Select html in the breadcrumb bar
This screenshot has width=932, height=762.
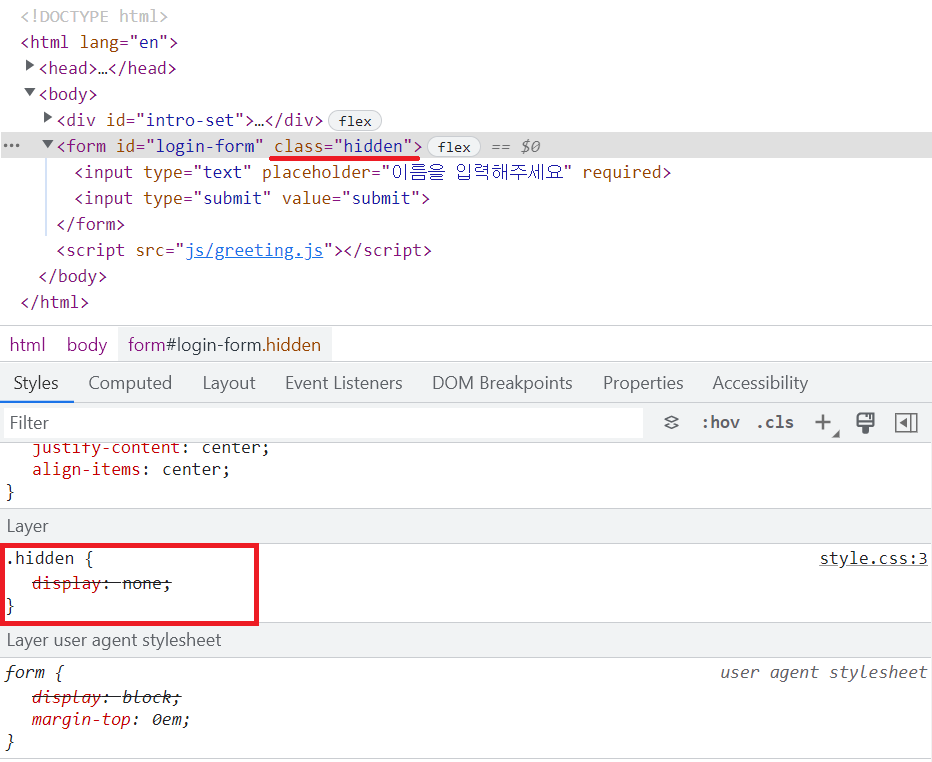tap(27, 345)
